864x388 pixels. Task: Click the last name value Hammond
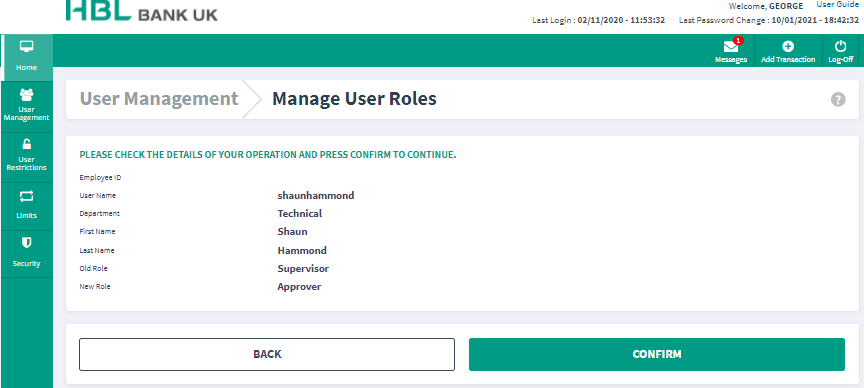(302, 250)
